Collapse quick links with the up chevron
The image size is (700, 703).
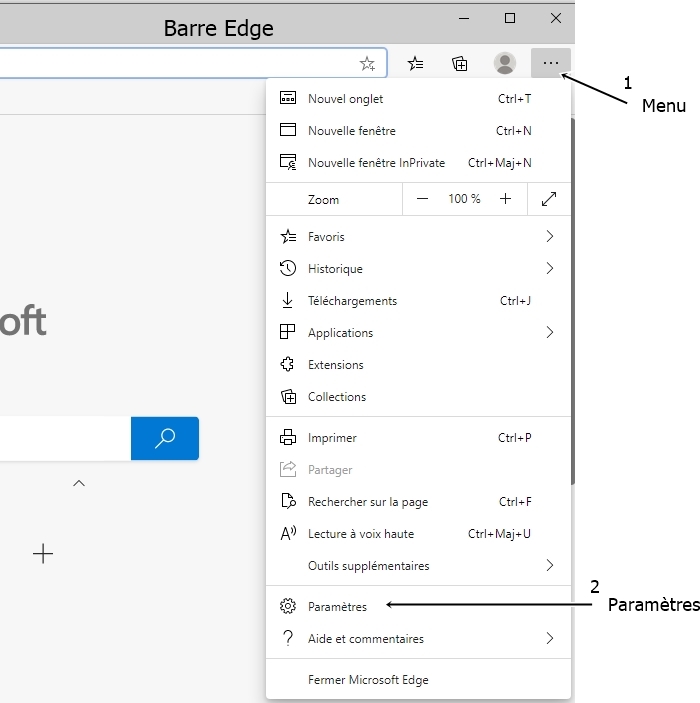pos(79,483)
